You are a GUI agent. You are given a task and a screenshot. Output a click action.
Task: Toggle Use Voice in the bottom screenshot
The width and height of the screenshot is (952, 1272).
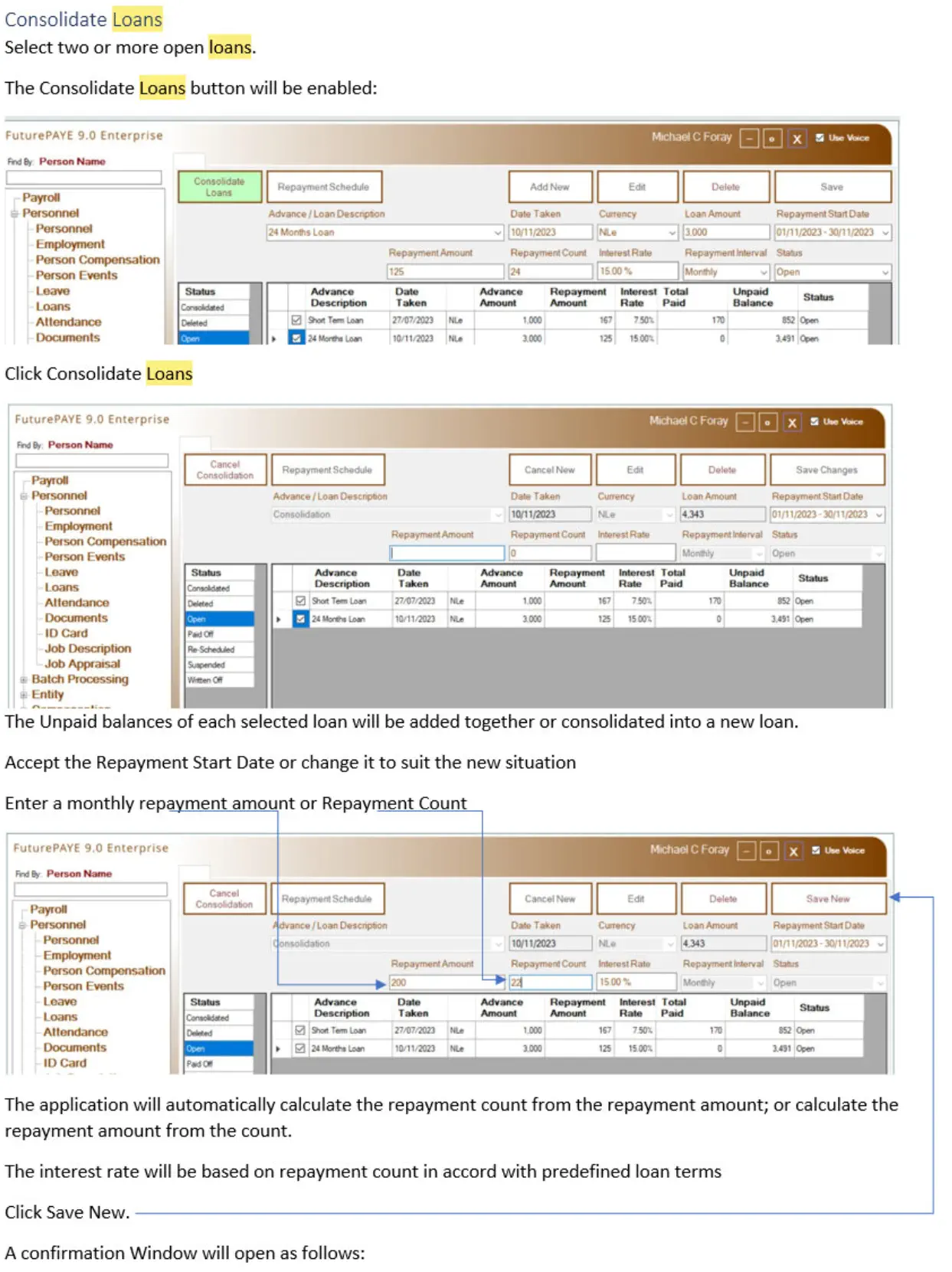tap(816, 850)
